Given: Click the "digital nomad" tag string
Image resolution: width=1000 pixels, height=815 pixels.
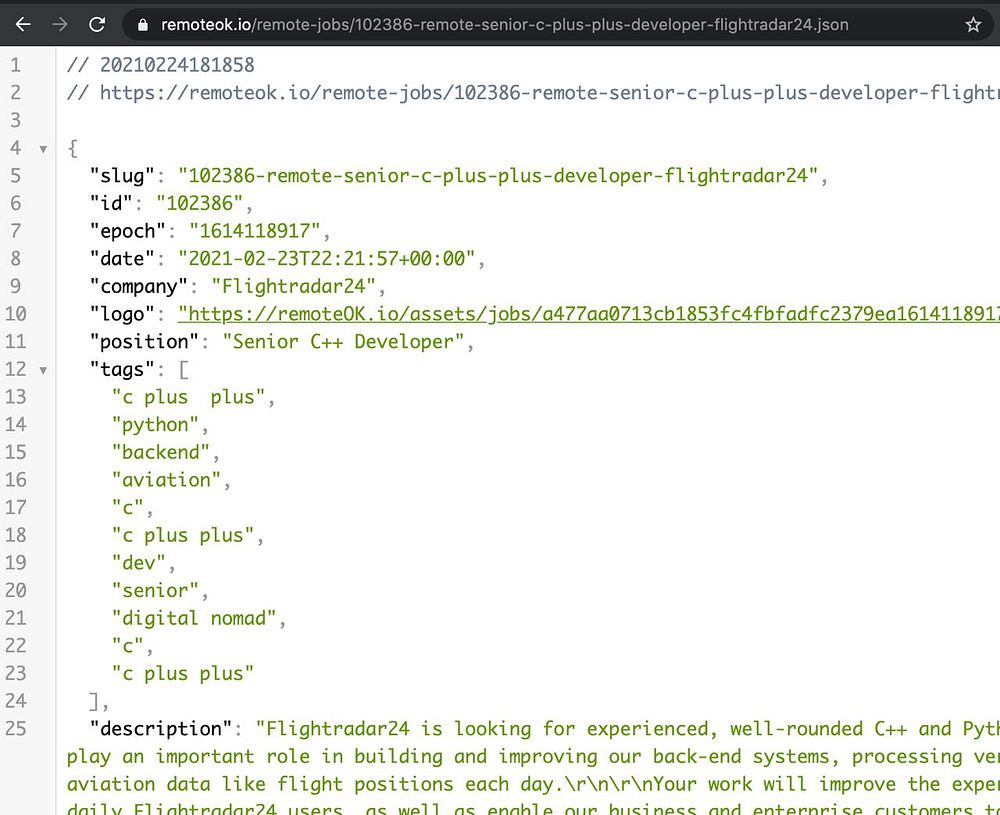Looking at the screenshot, I should 194,619.
